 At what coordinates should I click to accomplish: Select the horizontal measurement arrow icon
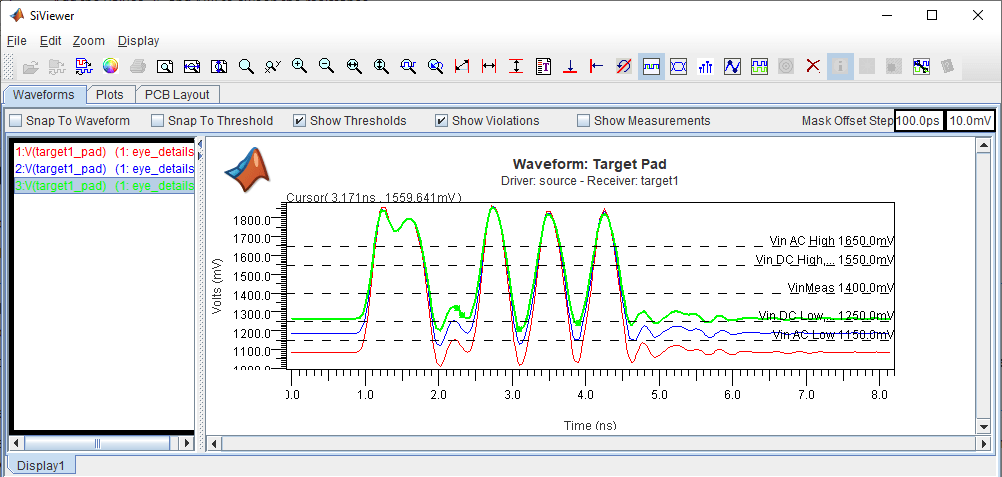coord(489,66)
